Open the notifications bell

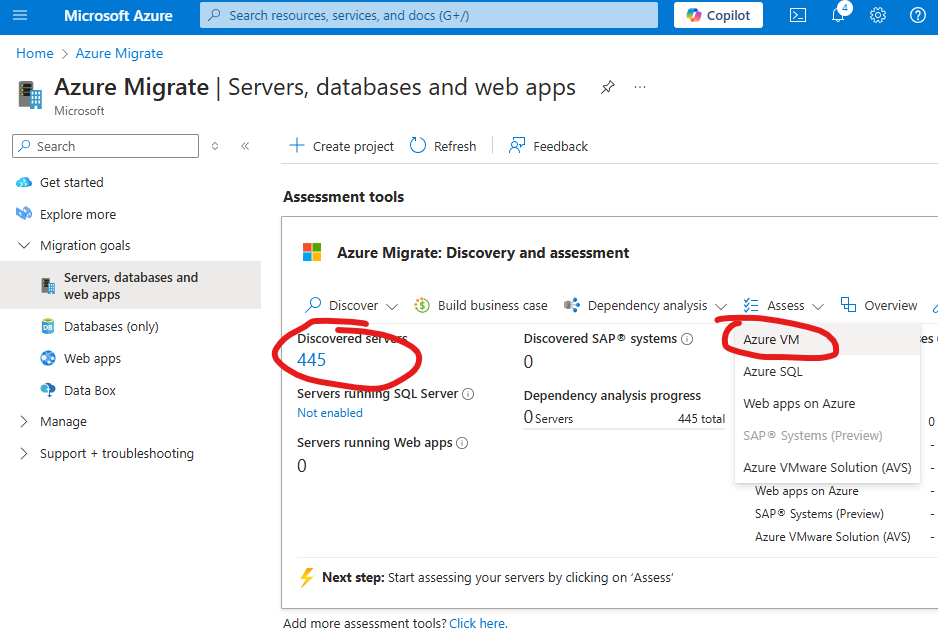click(x=838, y=15)
